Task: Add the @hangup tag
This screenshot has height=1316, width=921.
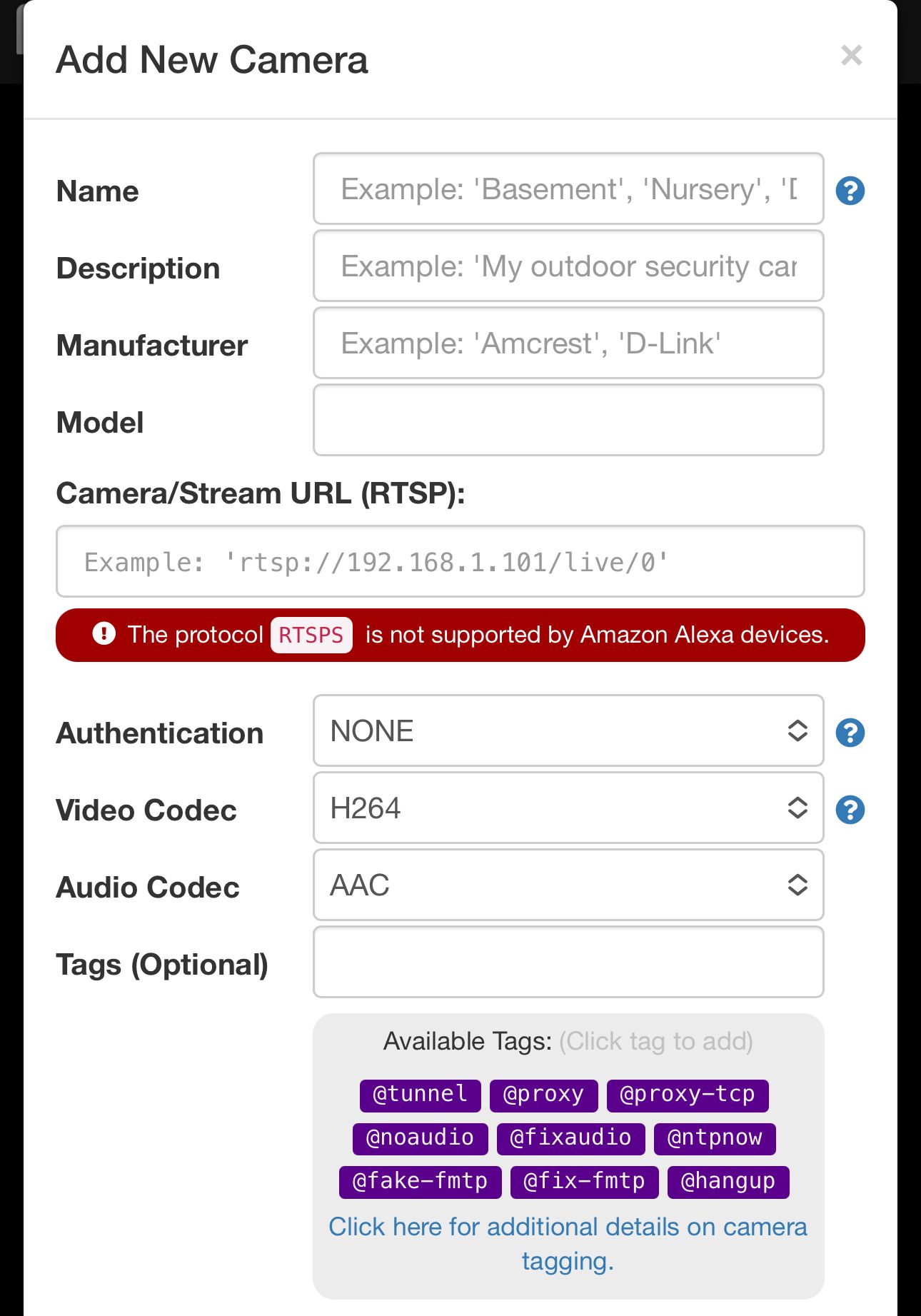Action: (728, 1182)
